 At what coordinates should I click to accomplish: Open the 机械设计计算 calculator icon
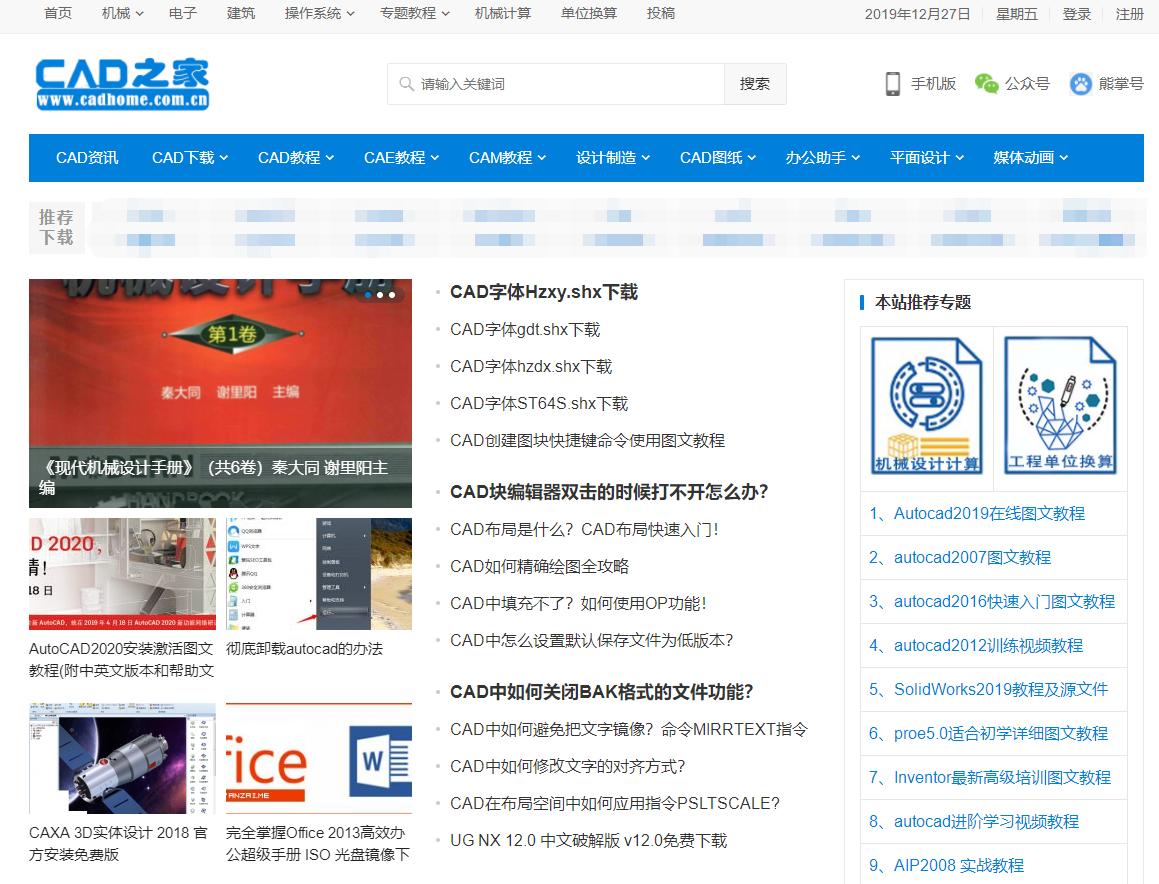coord(926,406)
